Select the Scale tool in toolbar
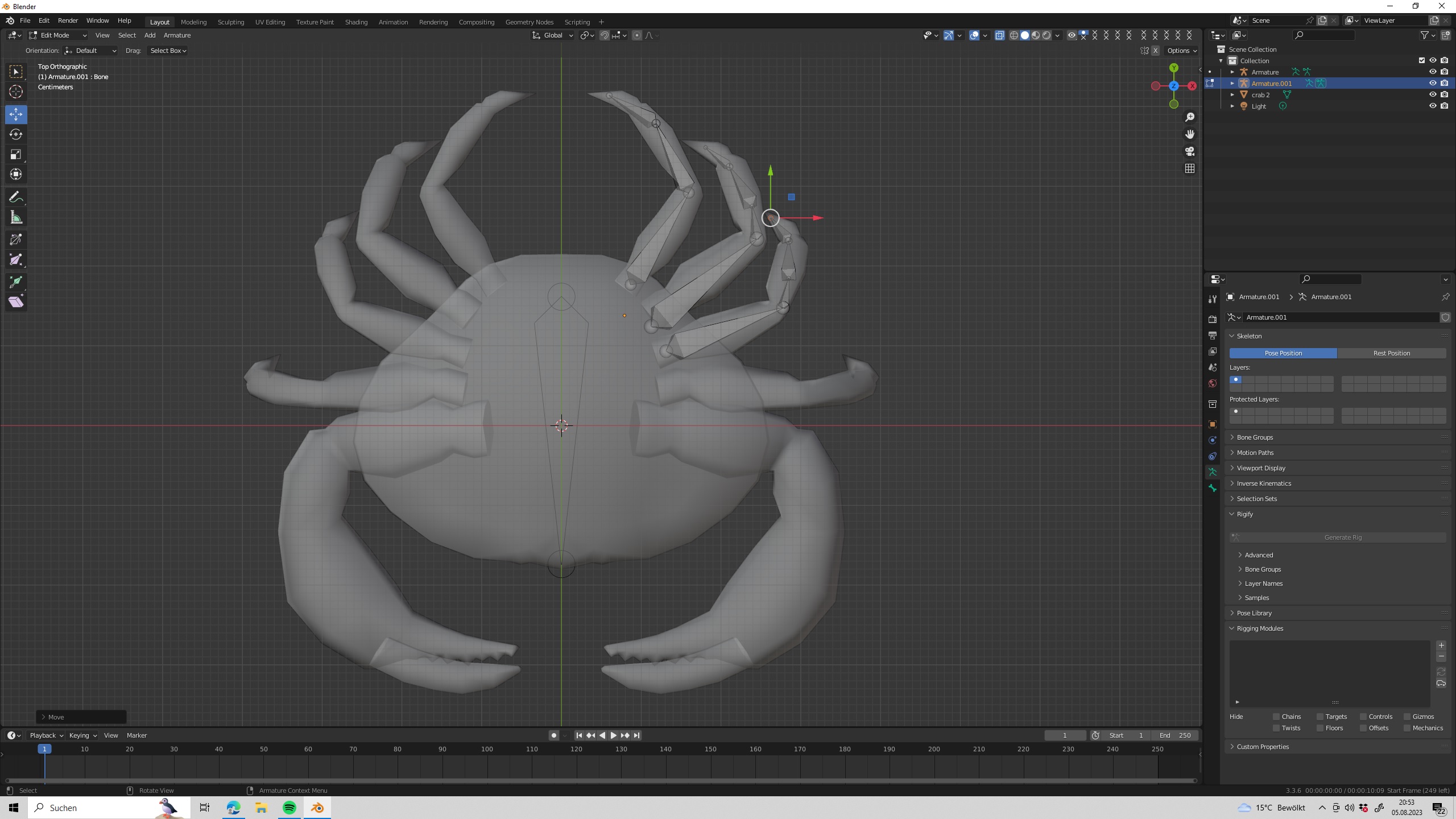This screenshot has width=1456, height=819. (x=16, y=154)
